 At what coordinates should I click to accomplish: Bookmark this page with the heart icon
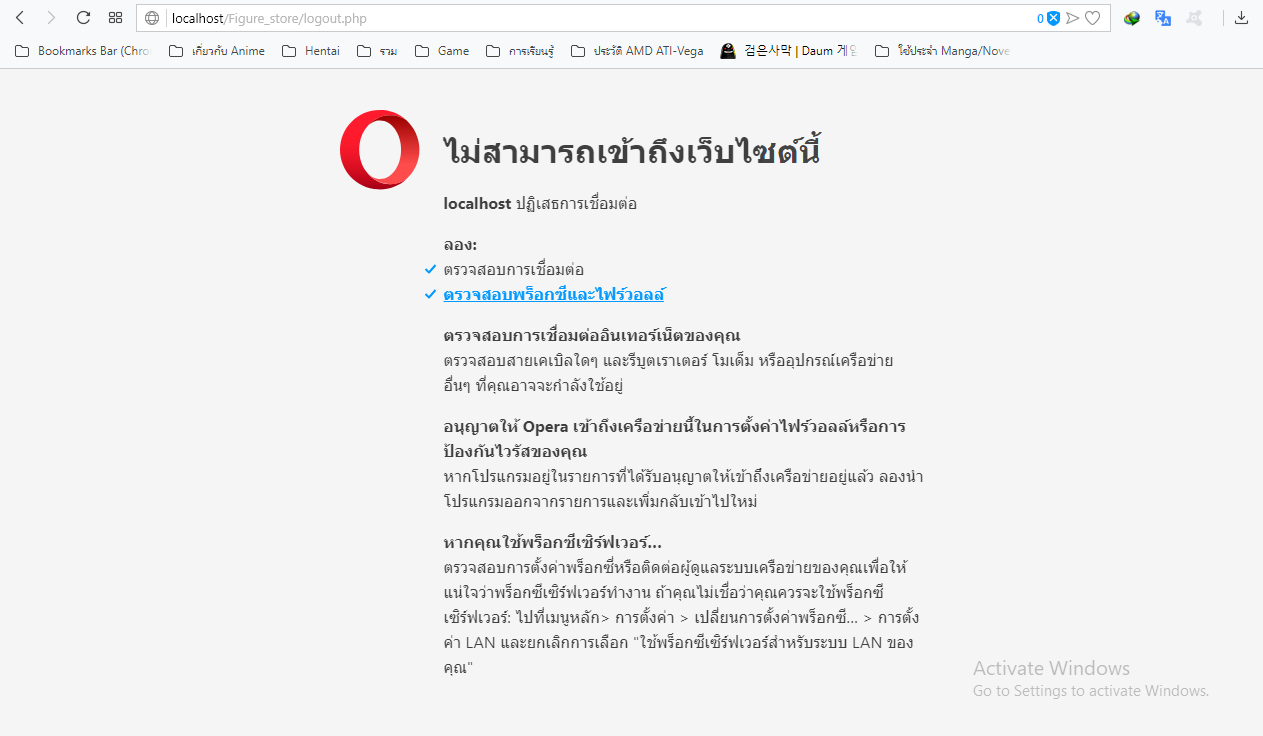(x=1093, y=18)
